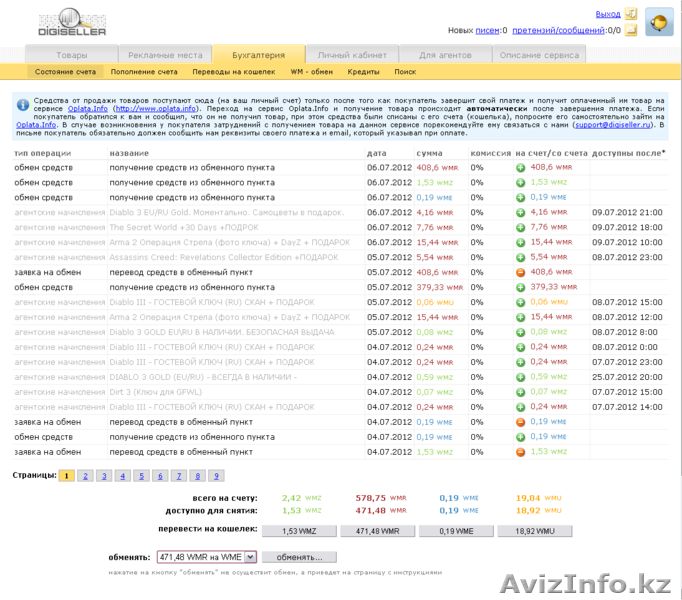
Task: Click the orange minus icon beside 408,6 WMR
Action: [521, 272]
